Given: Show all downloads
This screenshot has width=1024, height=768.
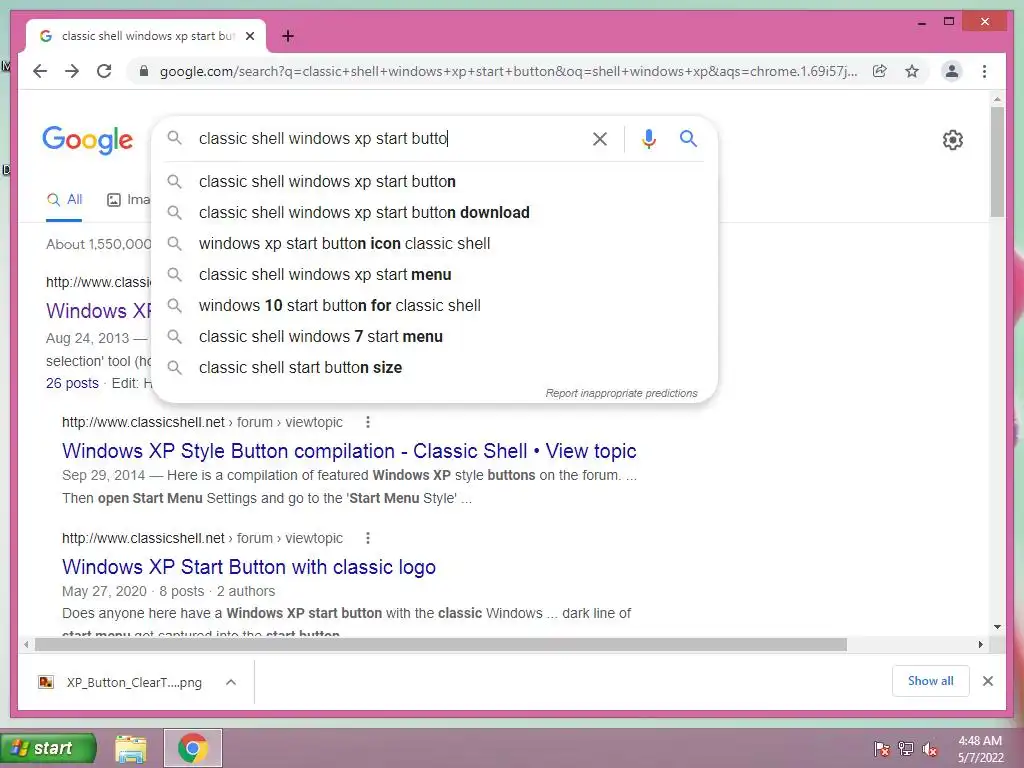Looking at the screenshot, I should (x=930, y=681).
